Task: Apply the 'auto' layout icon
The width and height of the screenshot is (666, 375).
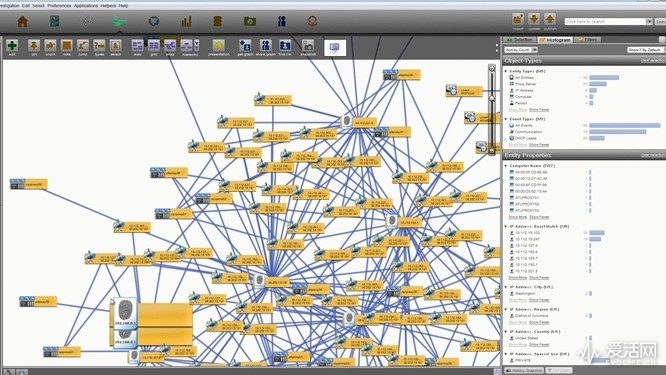Action: point(138,45)
